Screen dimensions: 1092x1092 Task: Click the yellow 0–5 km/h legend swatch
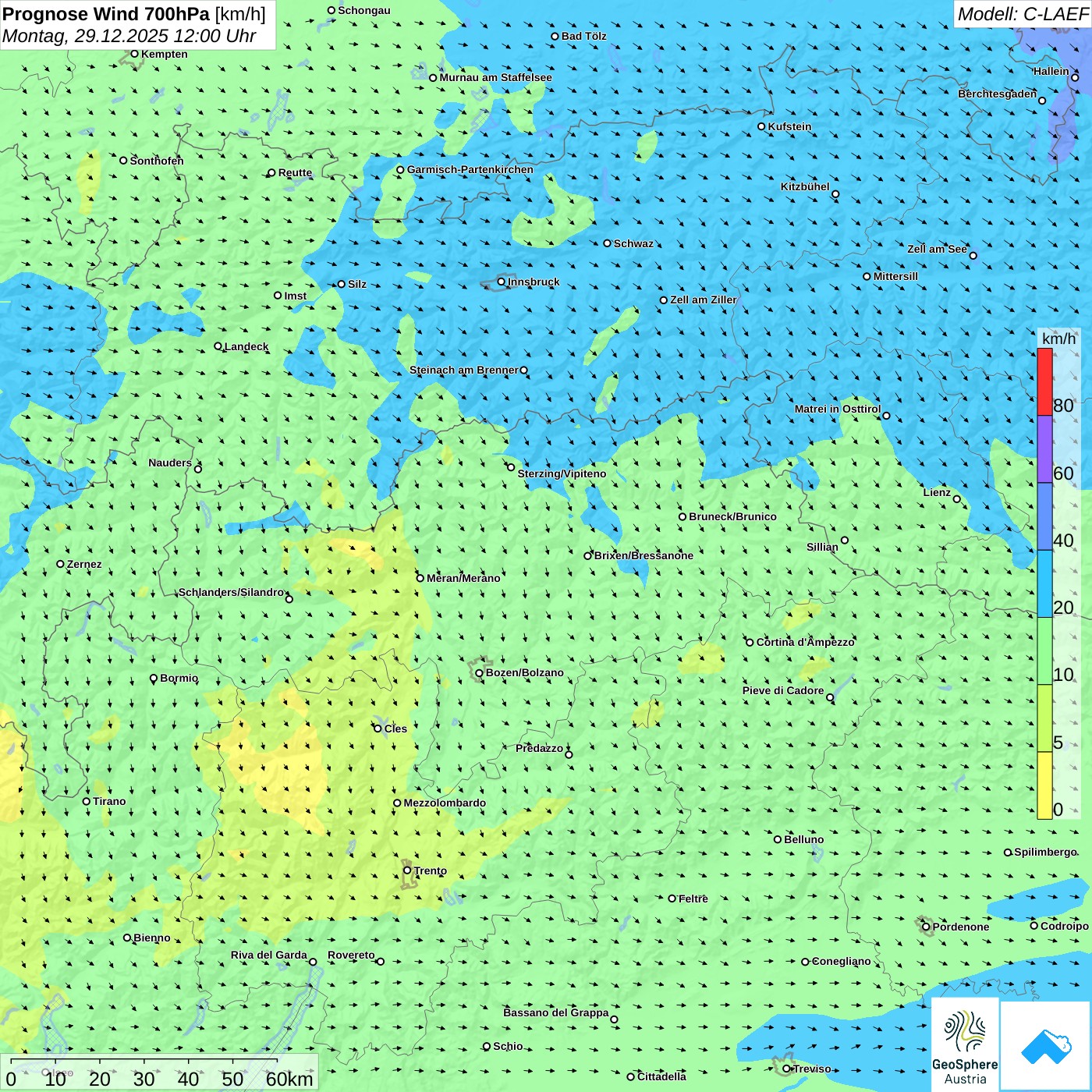click(x=1044, y=785)
